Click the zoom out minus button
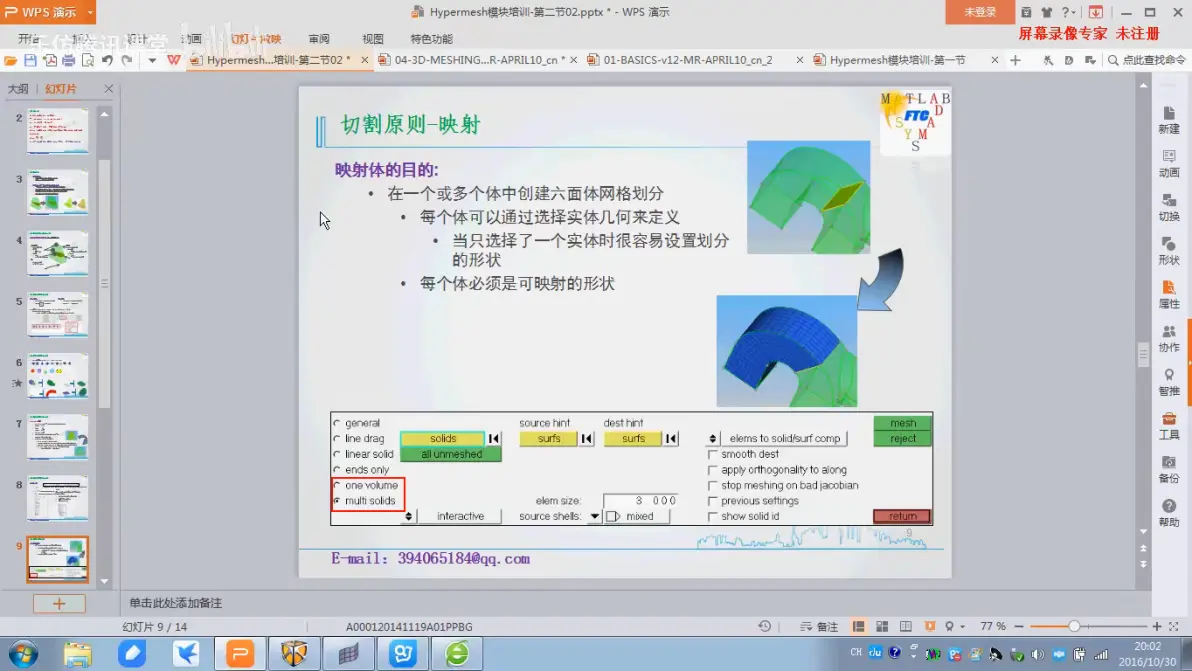The width and height of the screenshot is (1192, 671). coord(1019,627)
